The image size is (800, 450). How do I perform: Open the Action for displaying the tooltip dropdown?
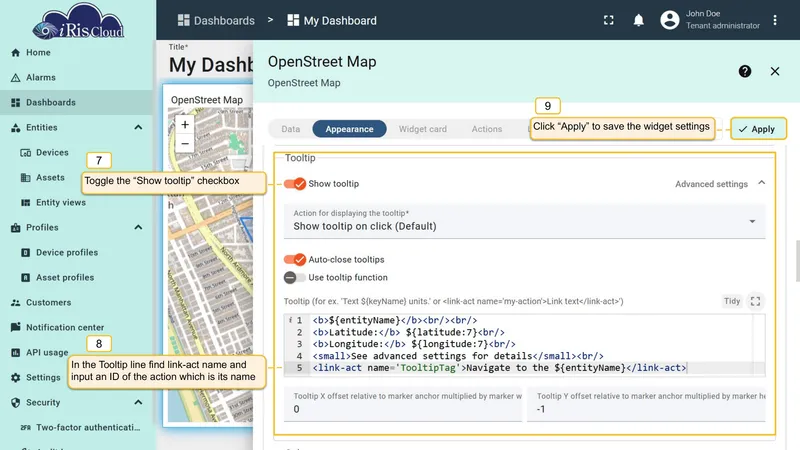tap(524, 221)
